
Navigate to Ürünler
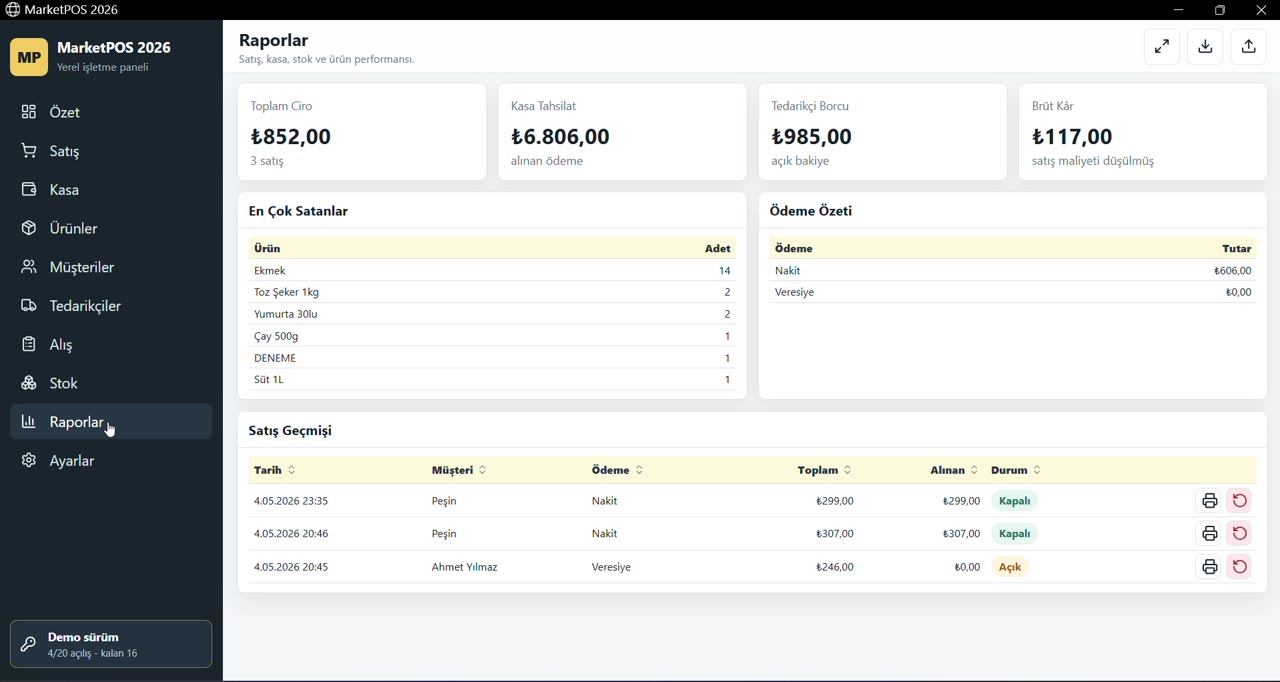coord(111,228)
